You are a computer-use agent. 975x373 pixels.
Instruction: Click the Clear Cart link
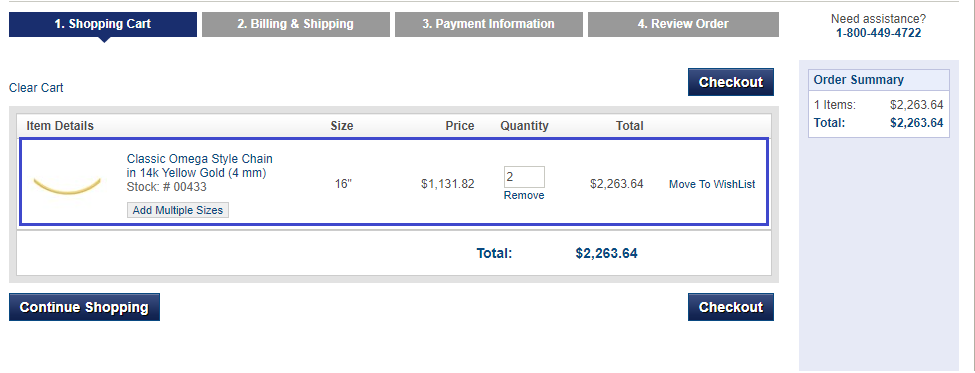tap(36, 88)
